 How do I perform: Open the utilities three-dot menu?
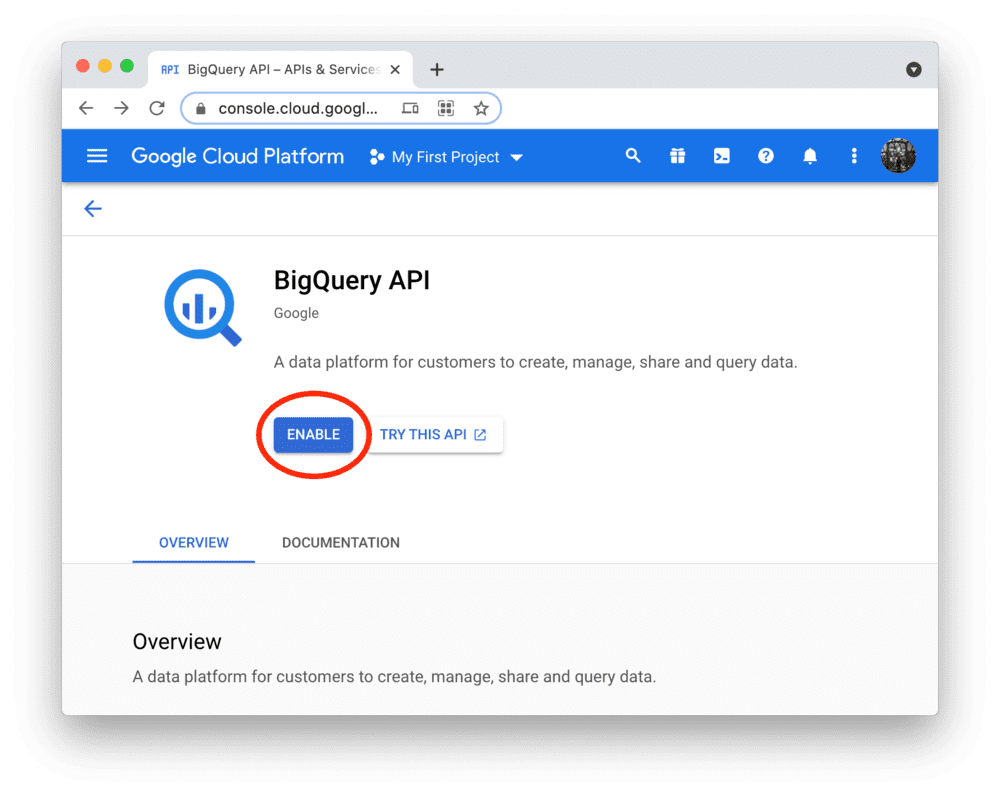point(854,156)
